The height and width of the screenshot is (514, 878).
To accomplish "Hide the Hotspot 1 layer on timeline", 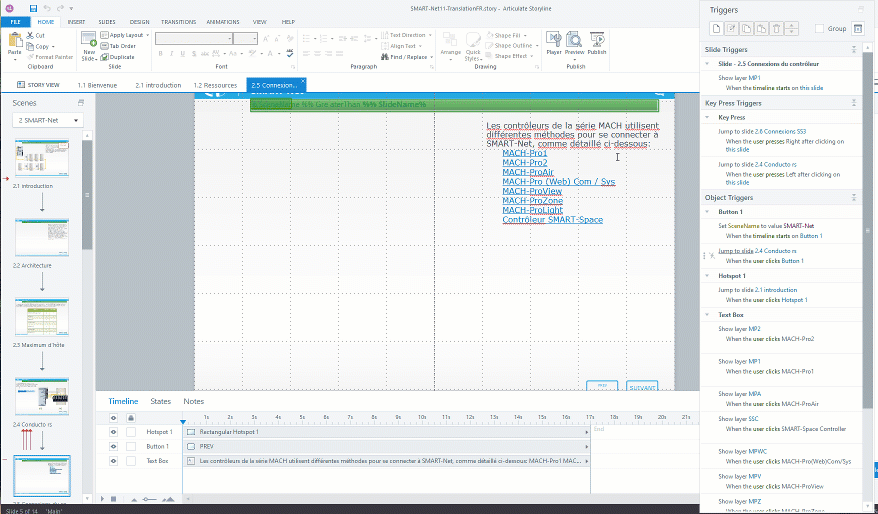I will 113,432.
